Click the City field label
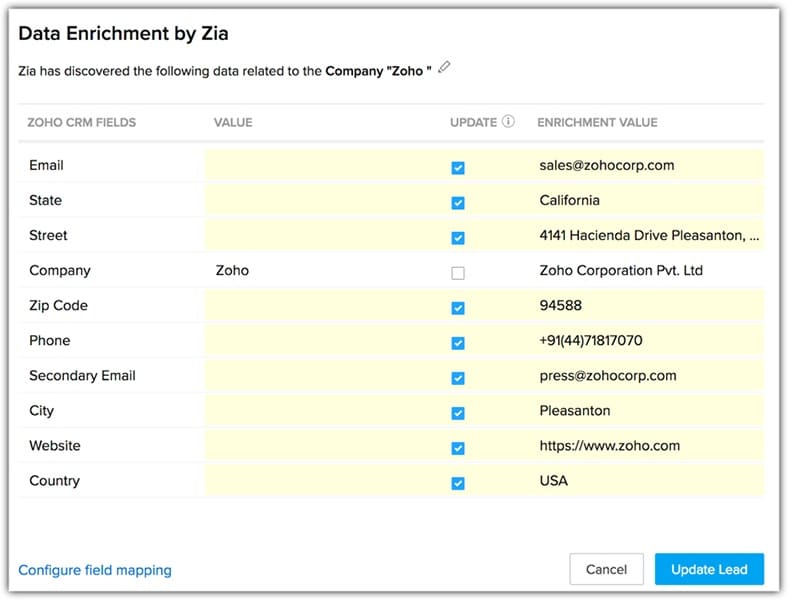This screenshot has width=788, height=600. coord(41,411)
